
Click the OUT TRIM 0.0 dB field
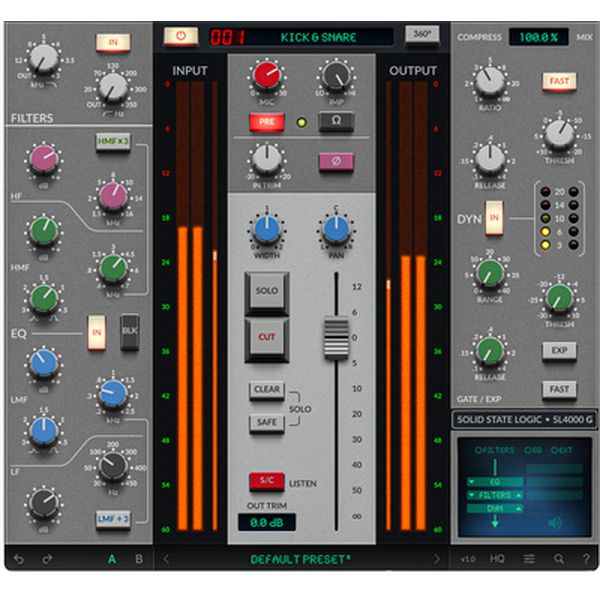click(x=266, y=522)
